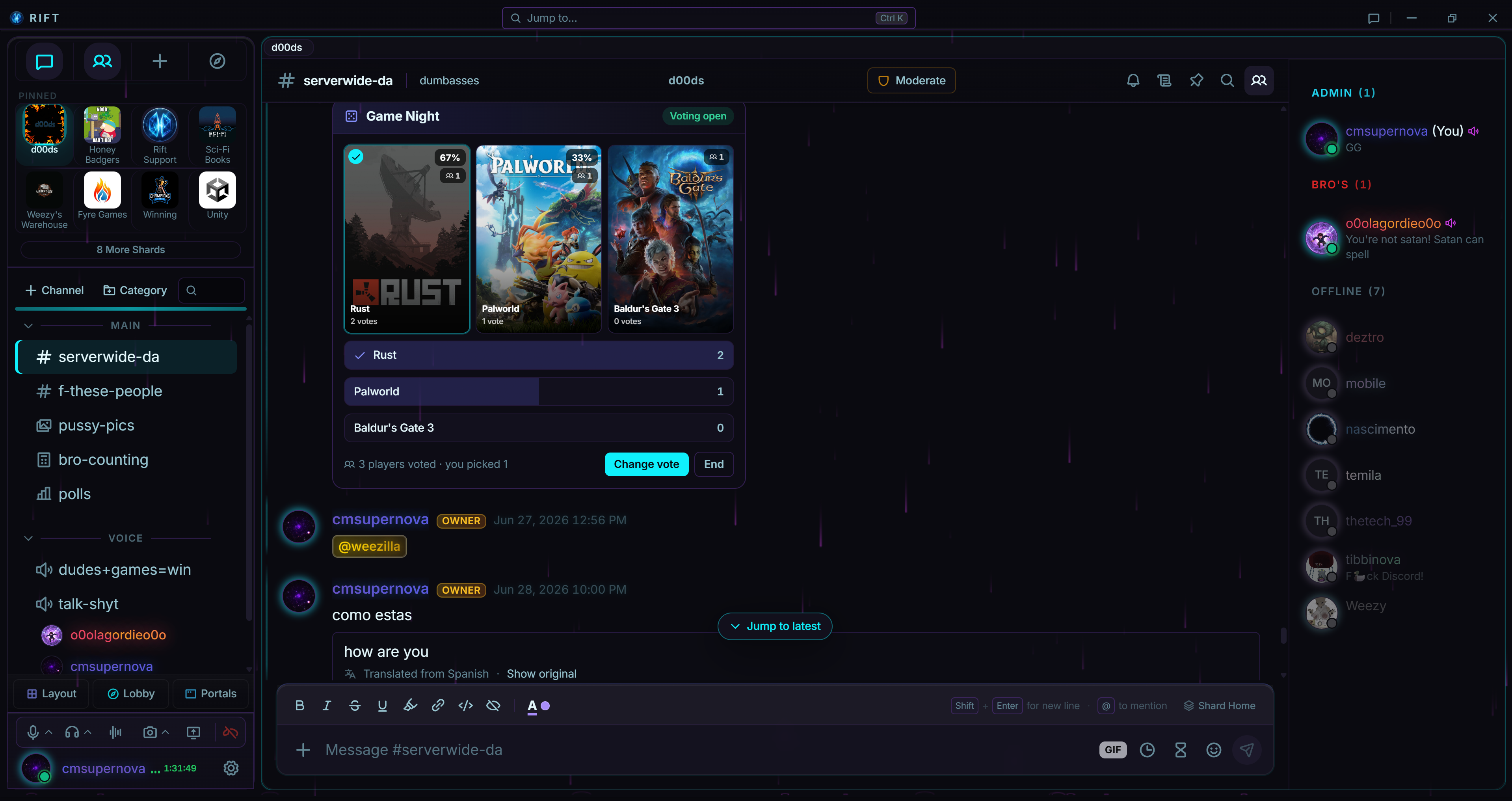The width and height of the screenshot is (1512, 801).
Task: Open the Jump to search box
Action: (708, 18)
